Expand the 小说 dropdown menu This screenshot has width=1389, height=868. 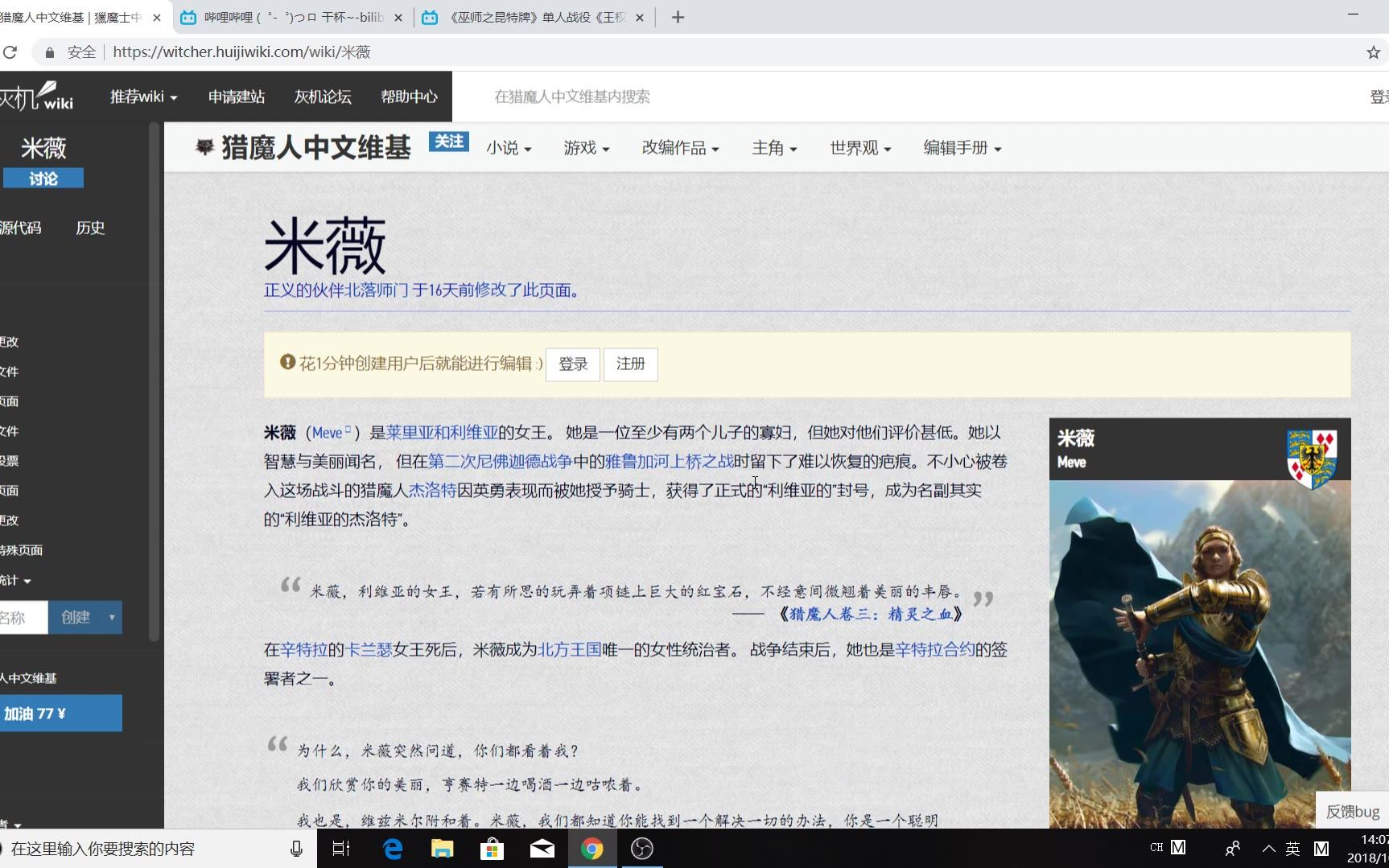(x=509, y=148)
